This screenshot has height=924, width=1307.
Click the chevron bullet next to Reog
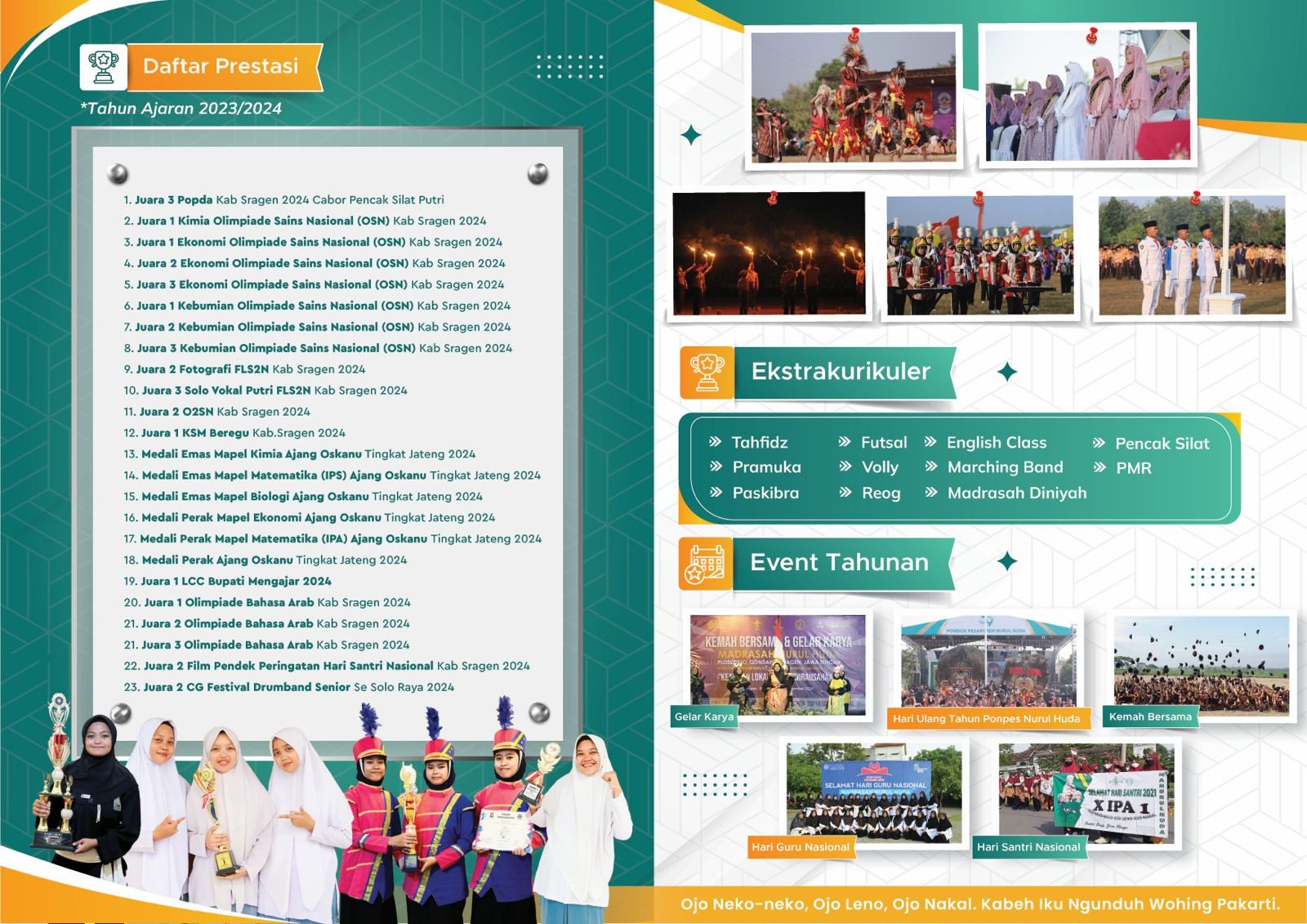845,493
